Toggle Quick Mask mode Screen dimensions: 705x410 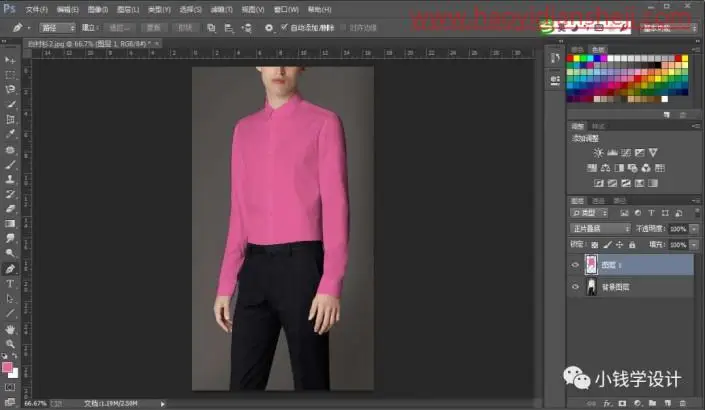[10, 387]
